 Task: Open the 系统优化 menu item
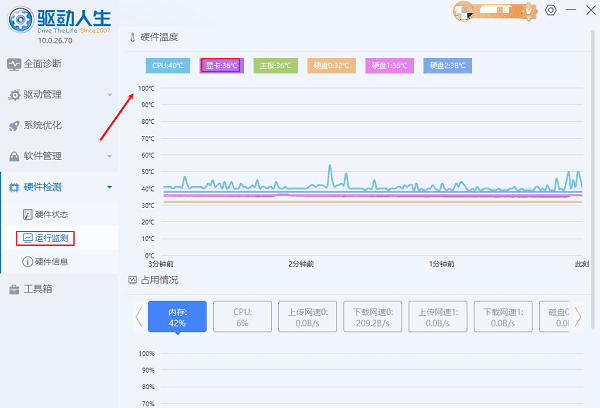59,126
